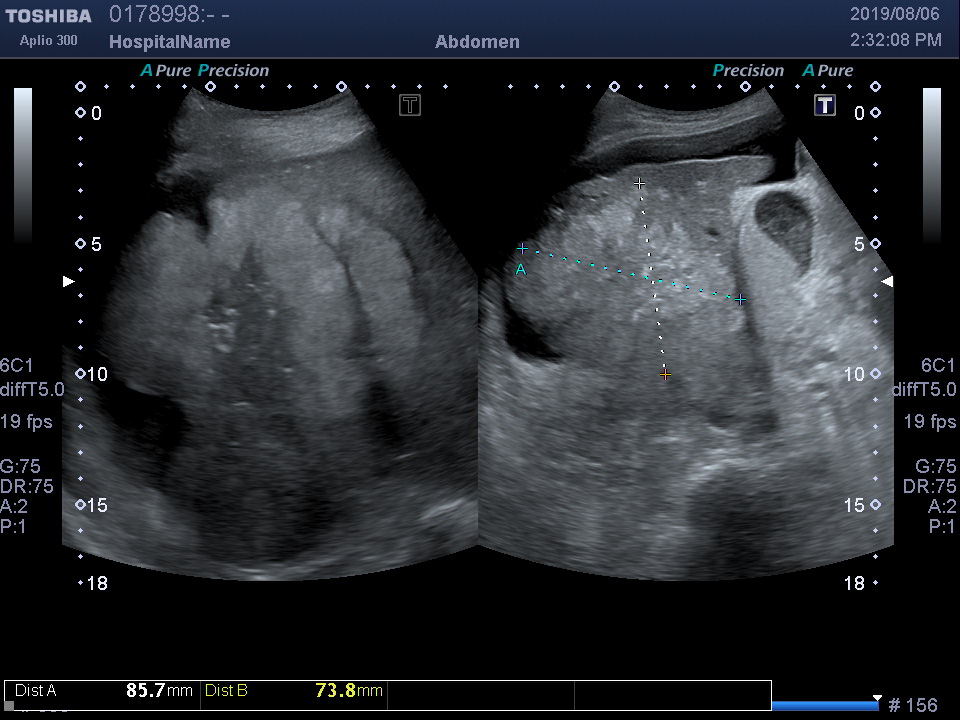The width and height of the screenshot is (960, 720).
Task: Click the Aplio 300 model label
Action: click(x=48, y=40)
